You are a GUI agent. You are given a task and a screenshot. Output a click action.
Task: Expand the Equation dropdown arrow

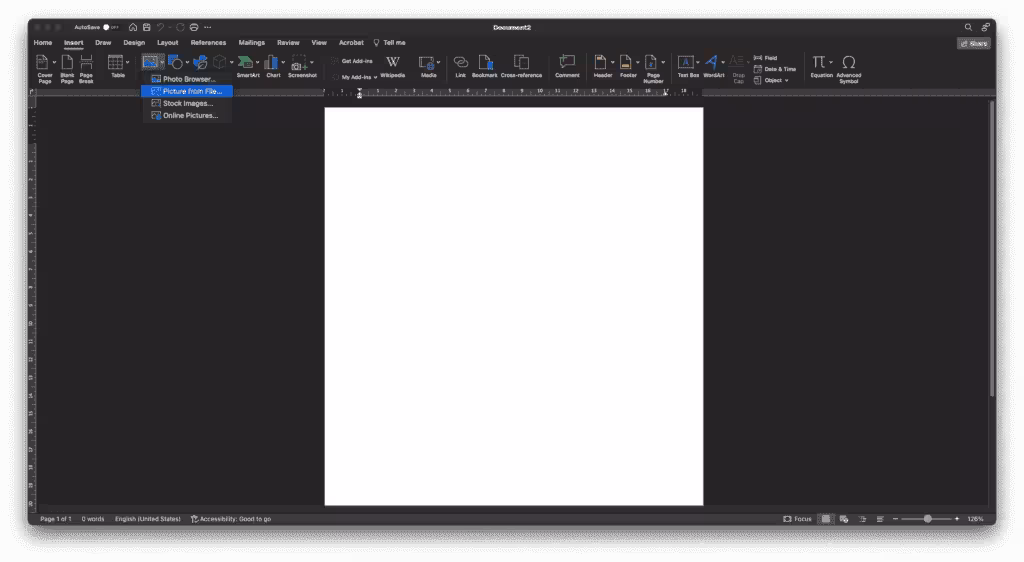(x=831, y=63)
